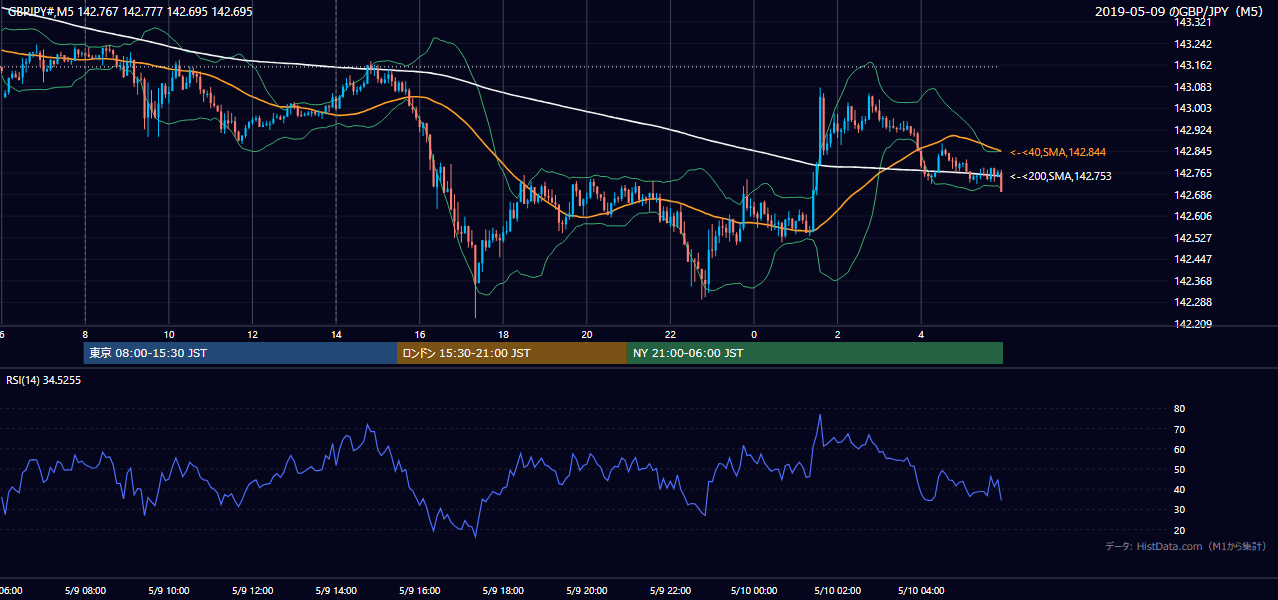Click price axis value 143.083

pyautogui.click(x=1191, y=87)
